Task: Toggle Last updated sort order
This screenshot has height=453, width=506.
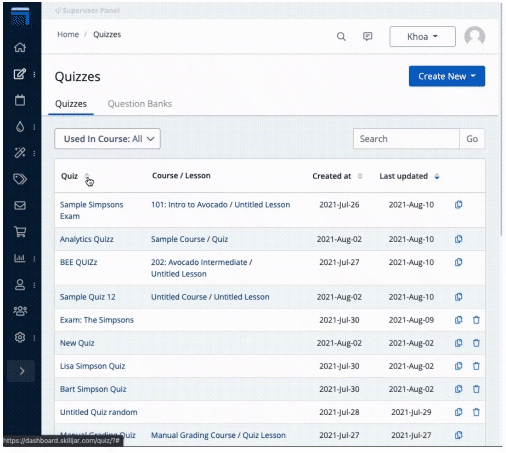Action: (437, 176)
